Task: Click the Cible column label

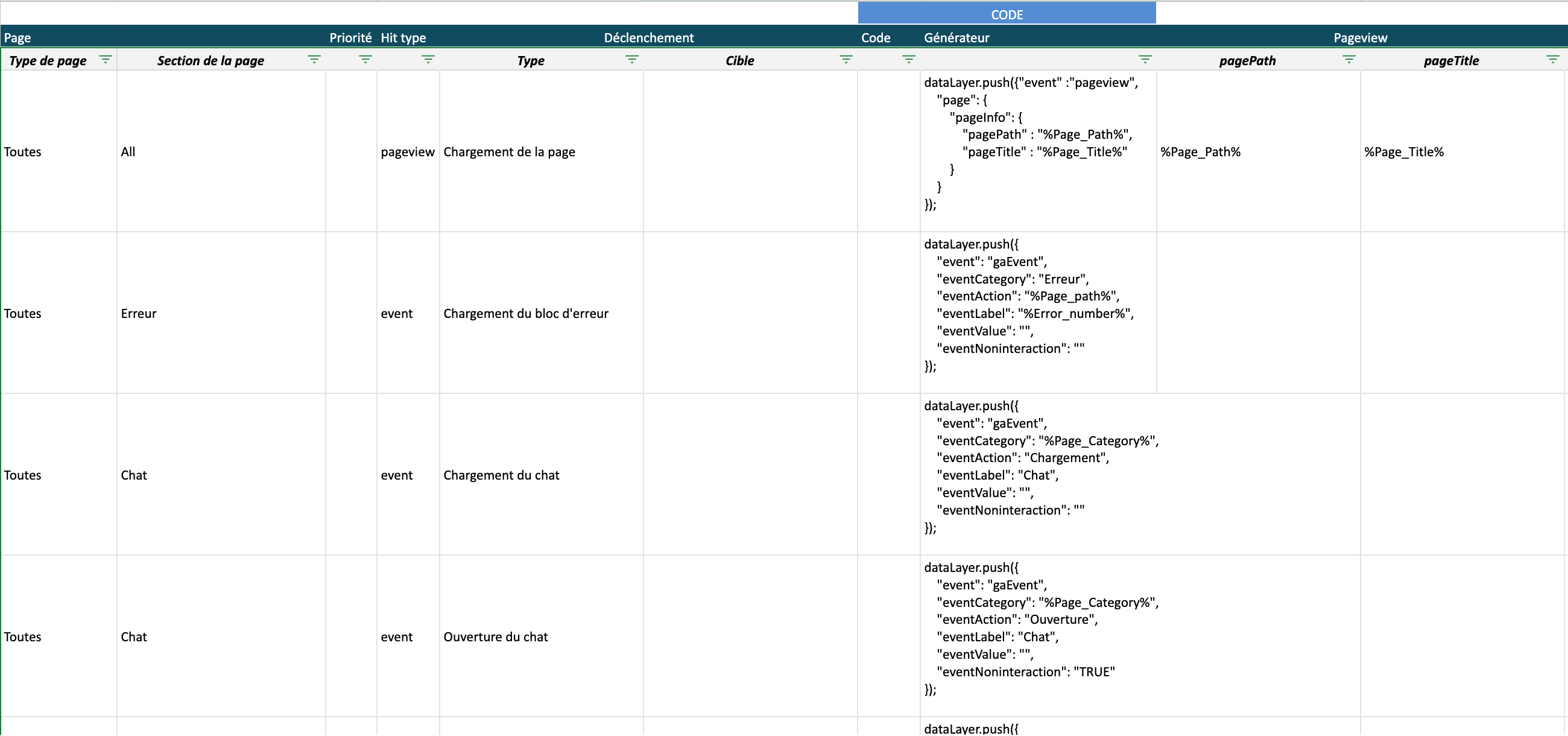Action: pyautogui.click(x=739, y=61)
